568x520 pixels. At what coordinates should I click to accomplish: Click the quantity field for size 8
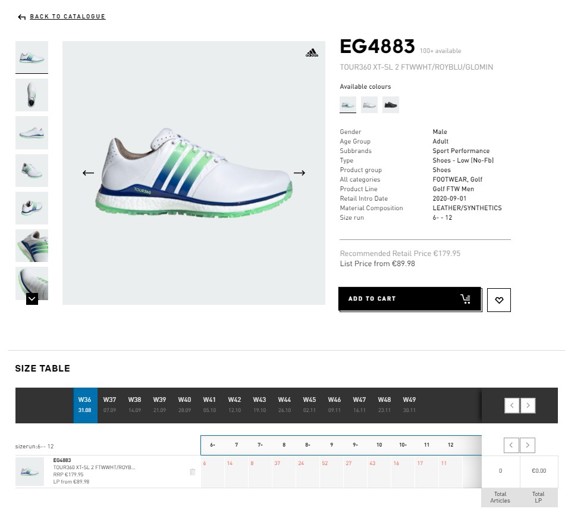(x=284, y=472)
